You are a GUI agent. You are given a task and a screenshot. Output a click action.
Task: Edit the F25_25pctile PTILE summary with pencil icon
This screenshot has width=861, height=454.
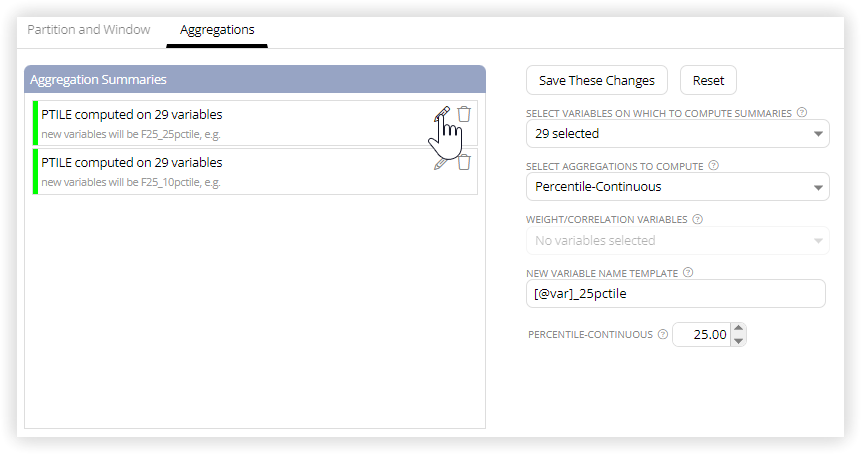click(x=442, y=114)
